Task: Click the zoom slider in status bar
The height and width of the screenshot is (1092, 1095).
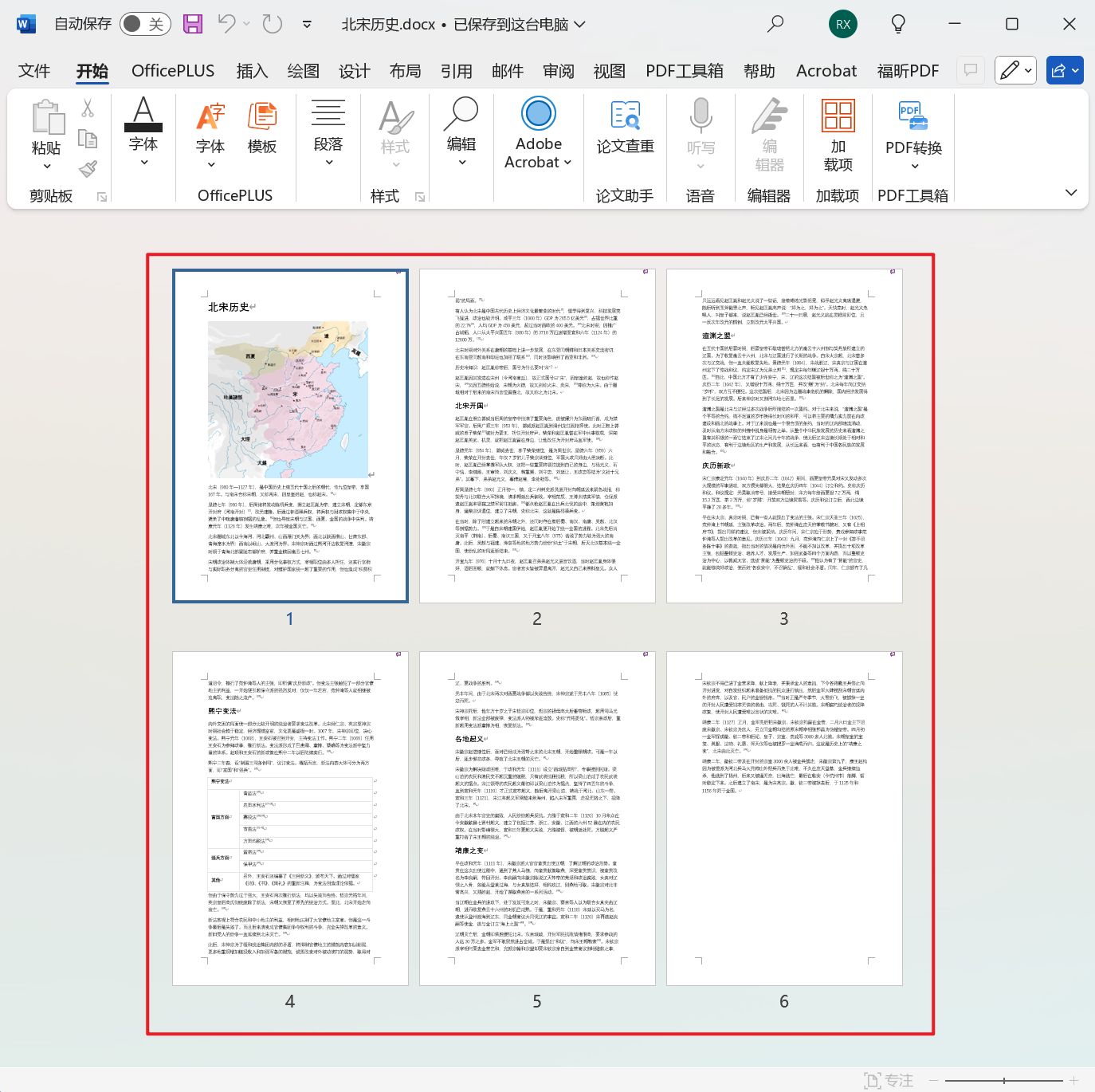Action: click(1004, 1081)
